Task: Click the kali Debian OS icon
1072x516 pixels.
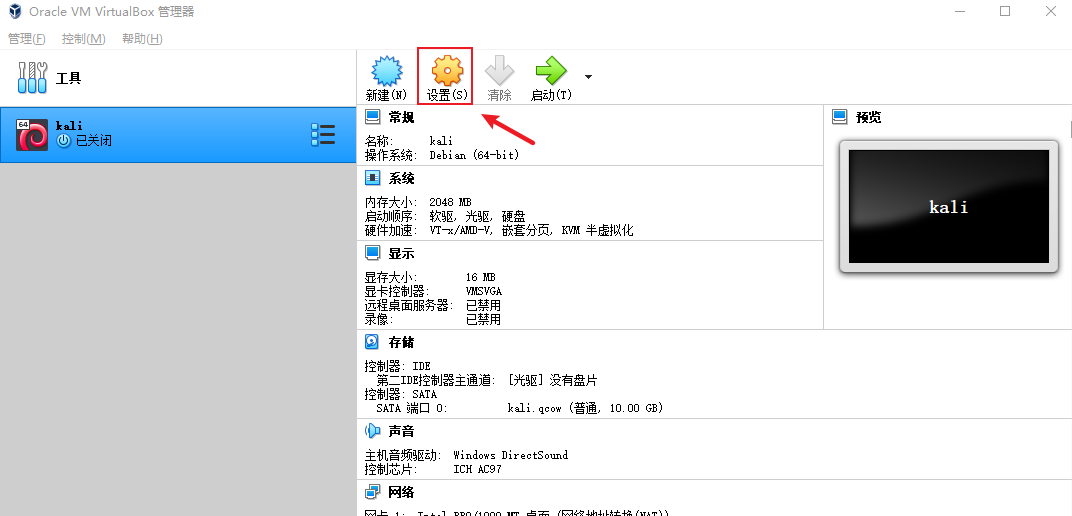Action: (32, 135)
